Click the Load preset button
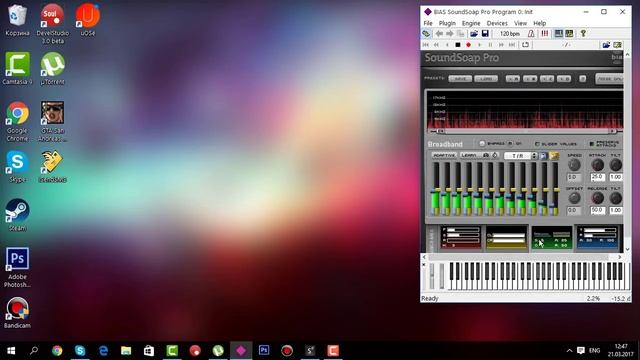The height and width of the screenshot is (360, 640). pos(486,78)
